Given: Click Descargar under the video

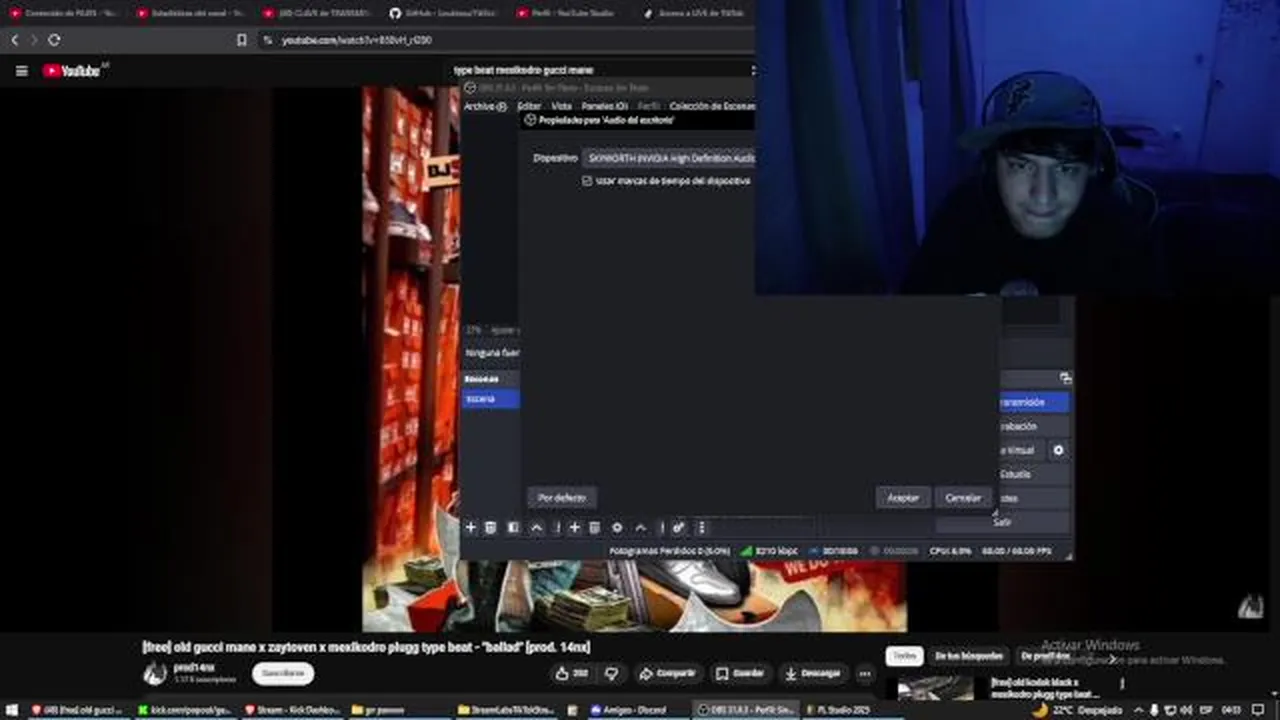Looking at the screenshot, I should point(813,673).
